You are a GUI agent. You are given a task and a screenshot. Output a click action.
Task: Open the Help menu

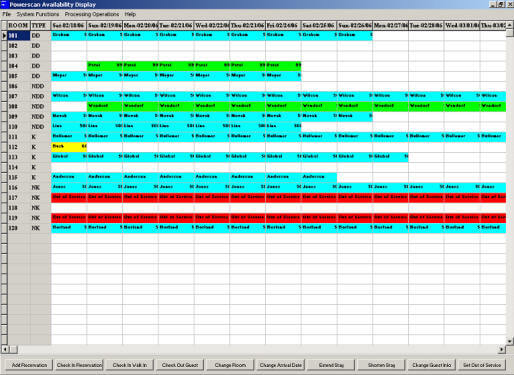(x=130, y=14)
